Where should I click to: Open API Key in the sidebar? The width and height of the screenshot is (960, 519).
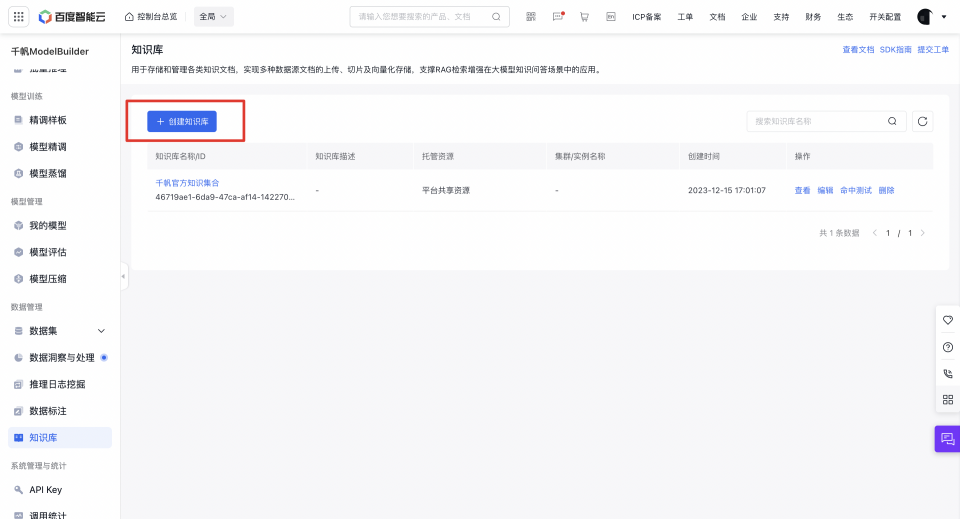[45, 490]
